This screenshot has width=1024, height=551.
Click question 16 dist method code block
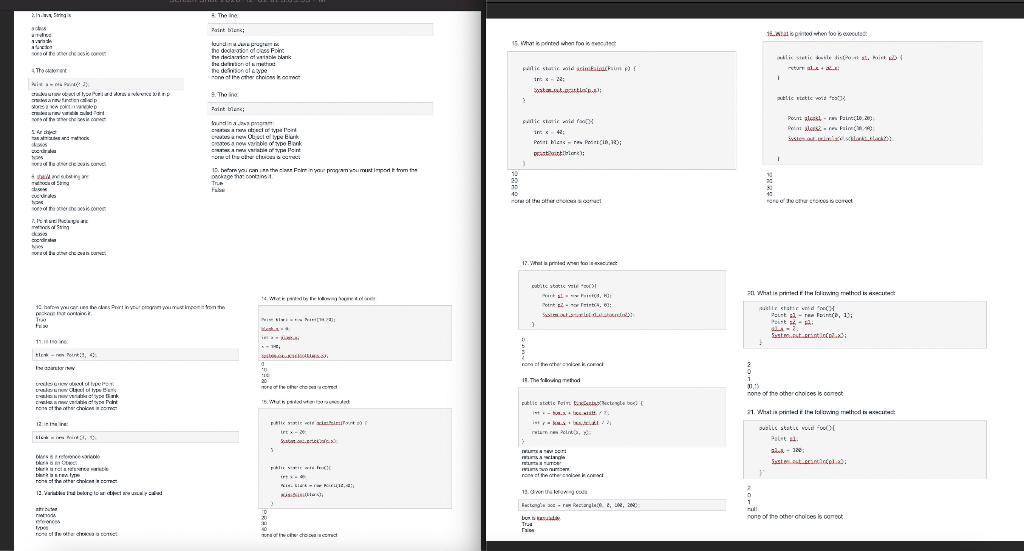[872, 103]
